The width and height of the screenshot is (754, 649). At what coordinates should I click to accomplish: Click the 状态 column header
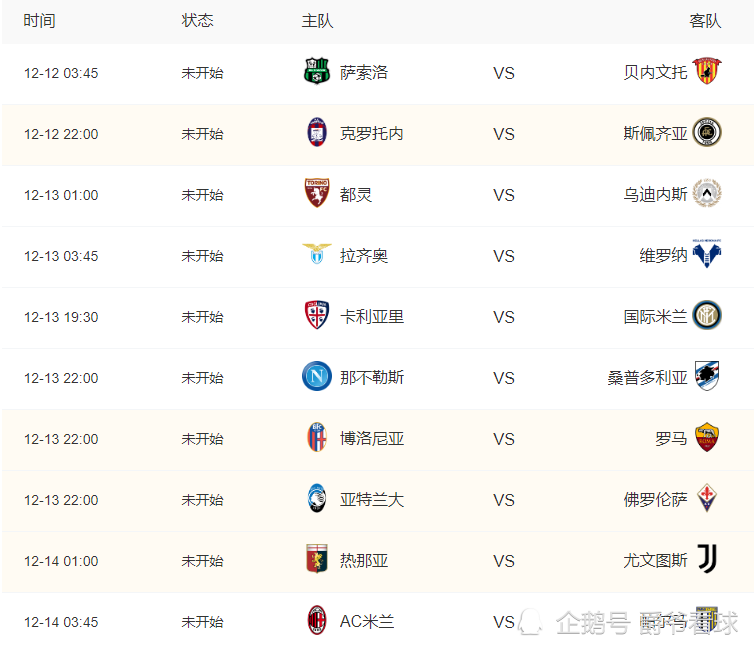(x=197, y=21)
